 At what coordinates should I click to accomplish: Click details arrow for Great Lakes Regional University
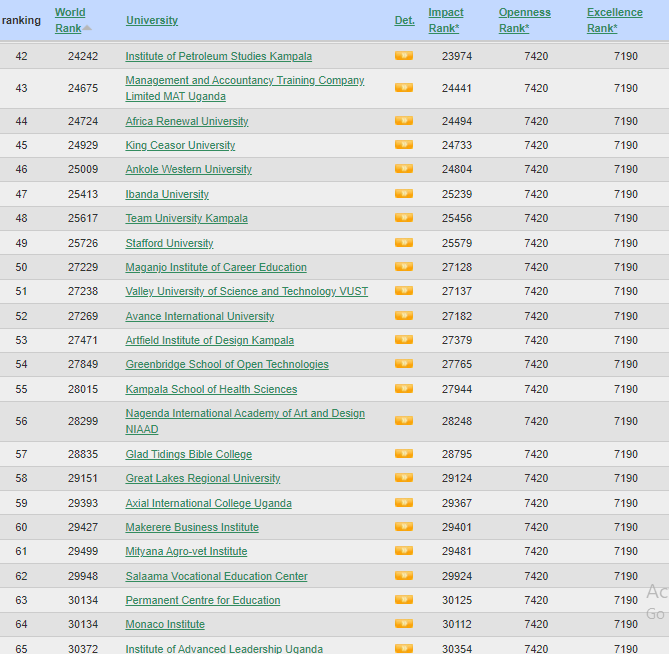click(x=404, y=477)
